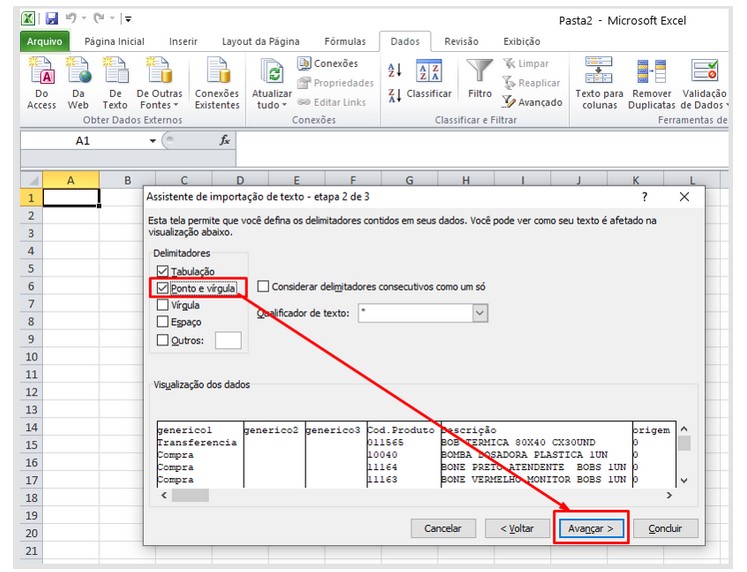Click the Atualizar tudo icon
This screenshot has width=747, height=572.
coord(272,72)
